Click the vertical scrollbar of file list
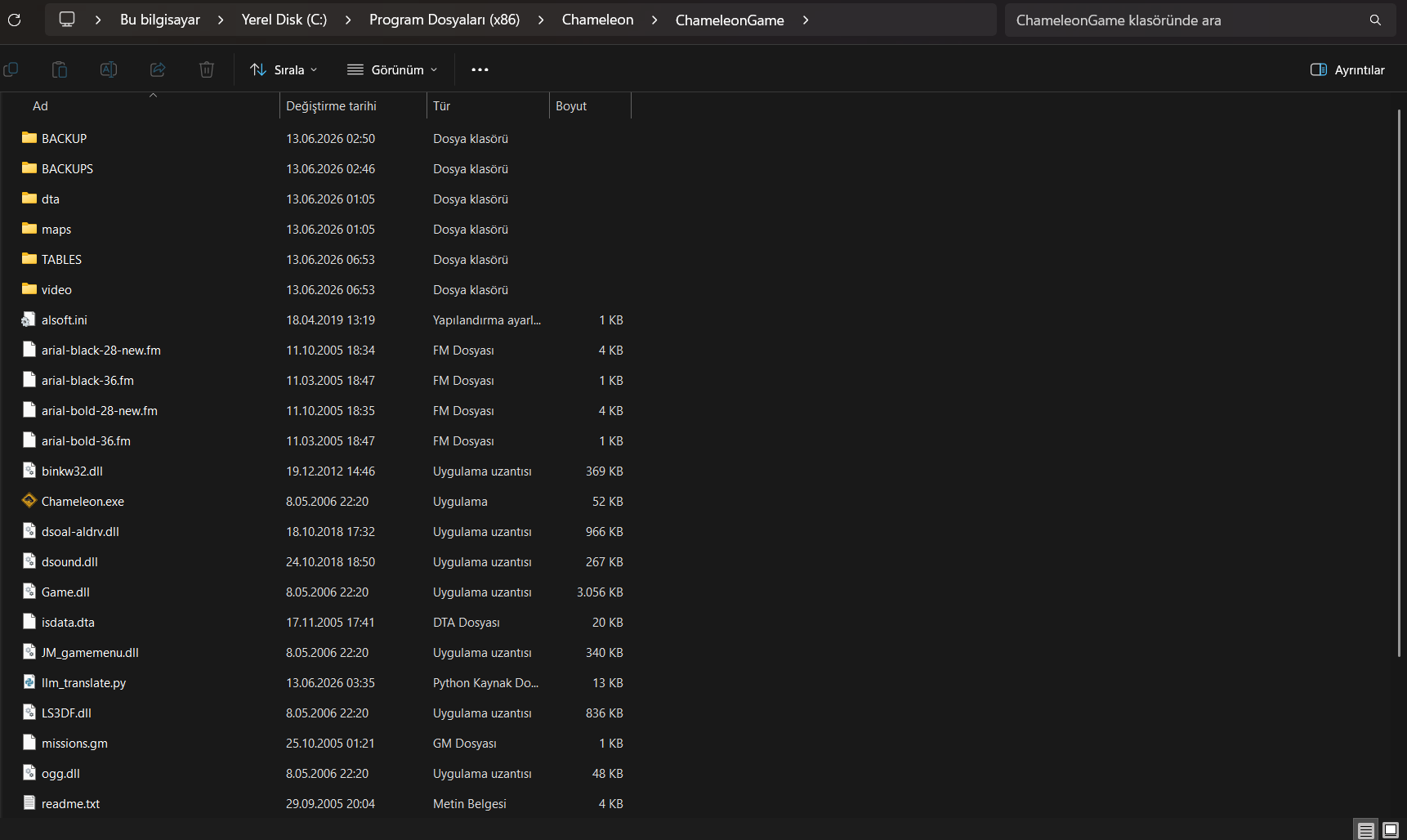1407x840 pixels. [1399, 382]
